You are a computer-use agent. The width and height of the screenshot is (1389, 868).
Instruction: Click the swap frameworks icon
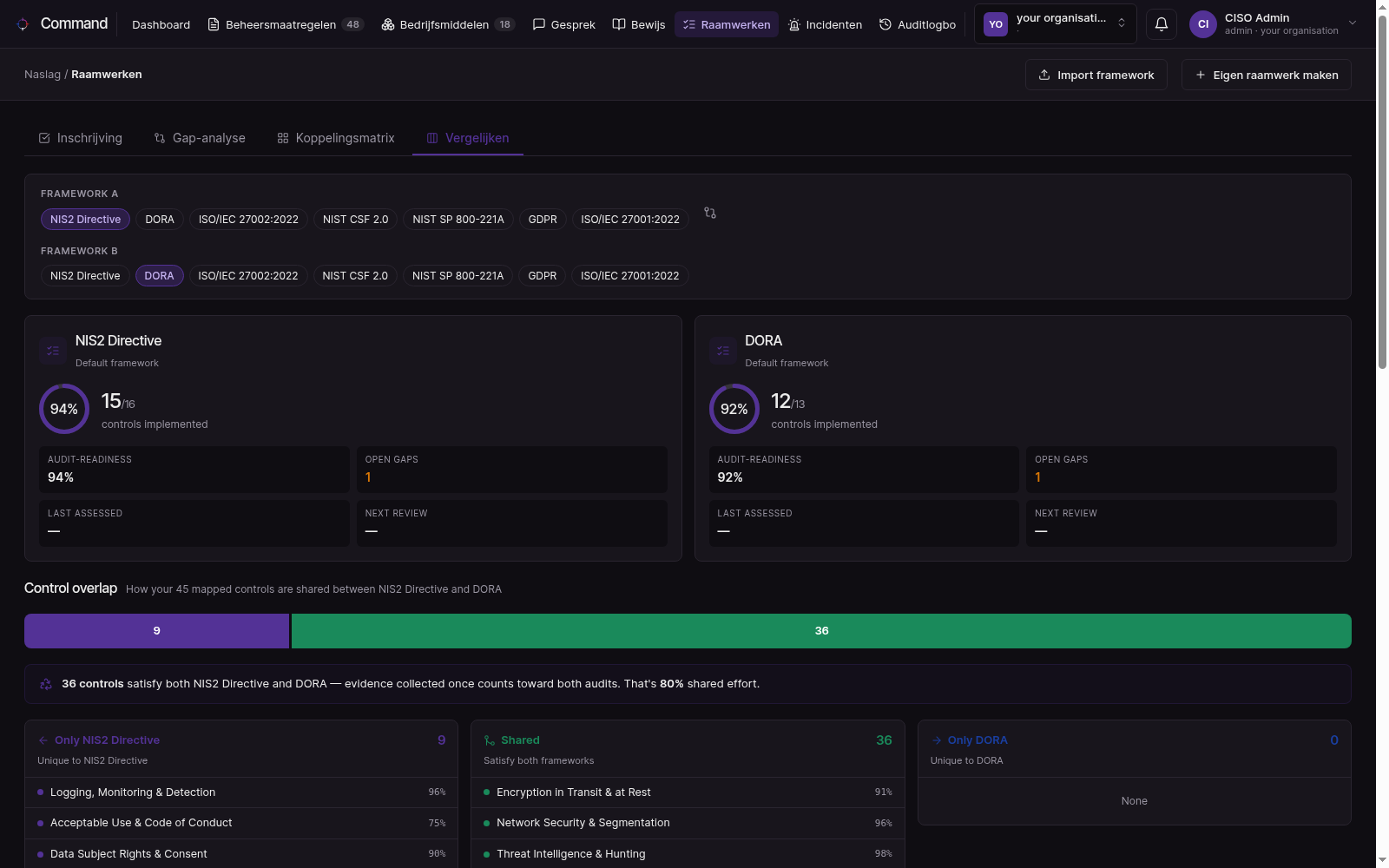point(710,213)
